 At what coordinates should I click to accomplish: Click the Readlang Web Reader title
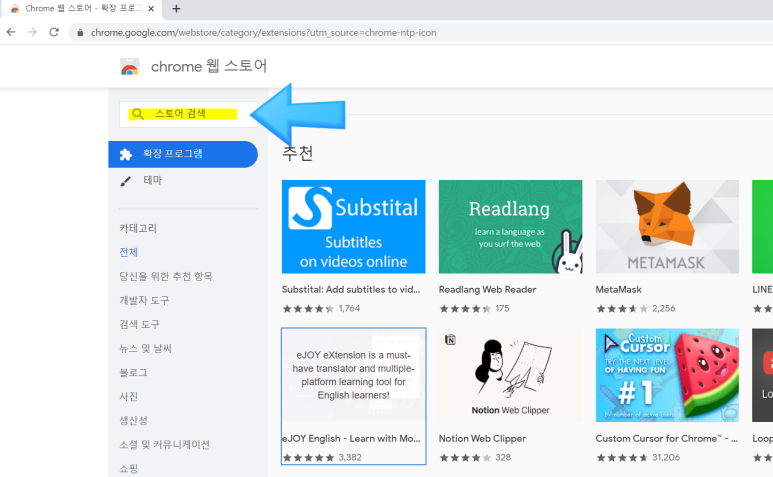coord(488,290)
